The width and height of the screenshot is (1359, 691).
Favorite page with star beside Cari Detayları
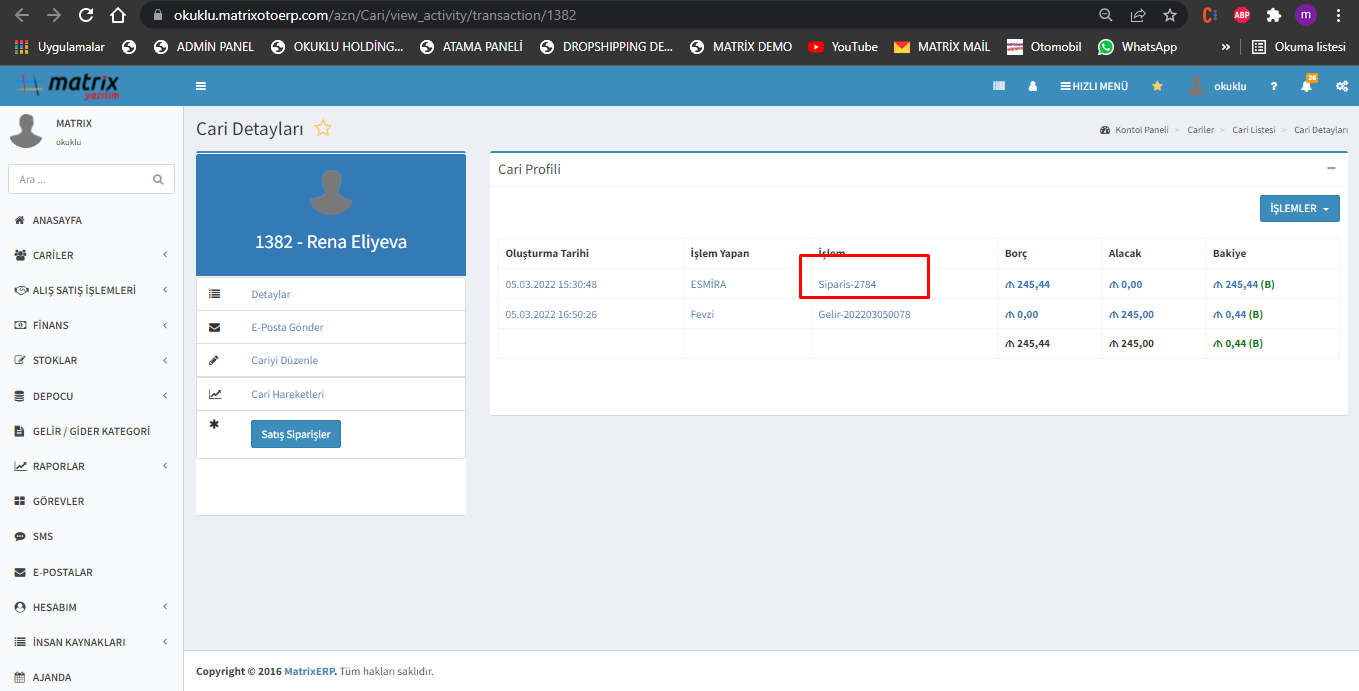tap(323, 128)
